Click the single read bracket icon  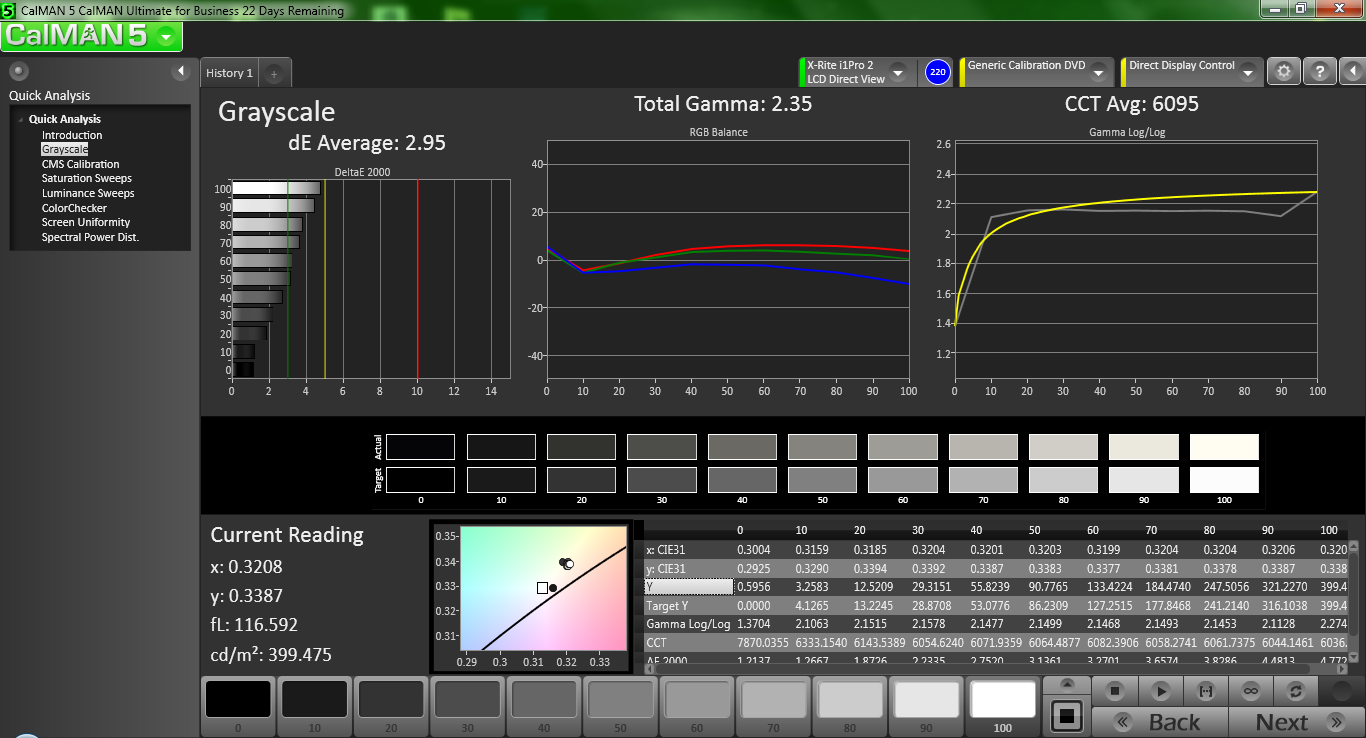(x=1205, y=691)
